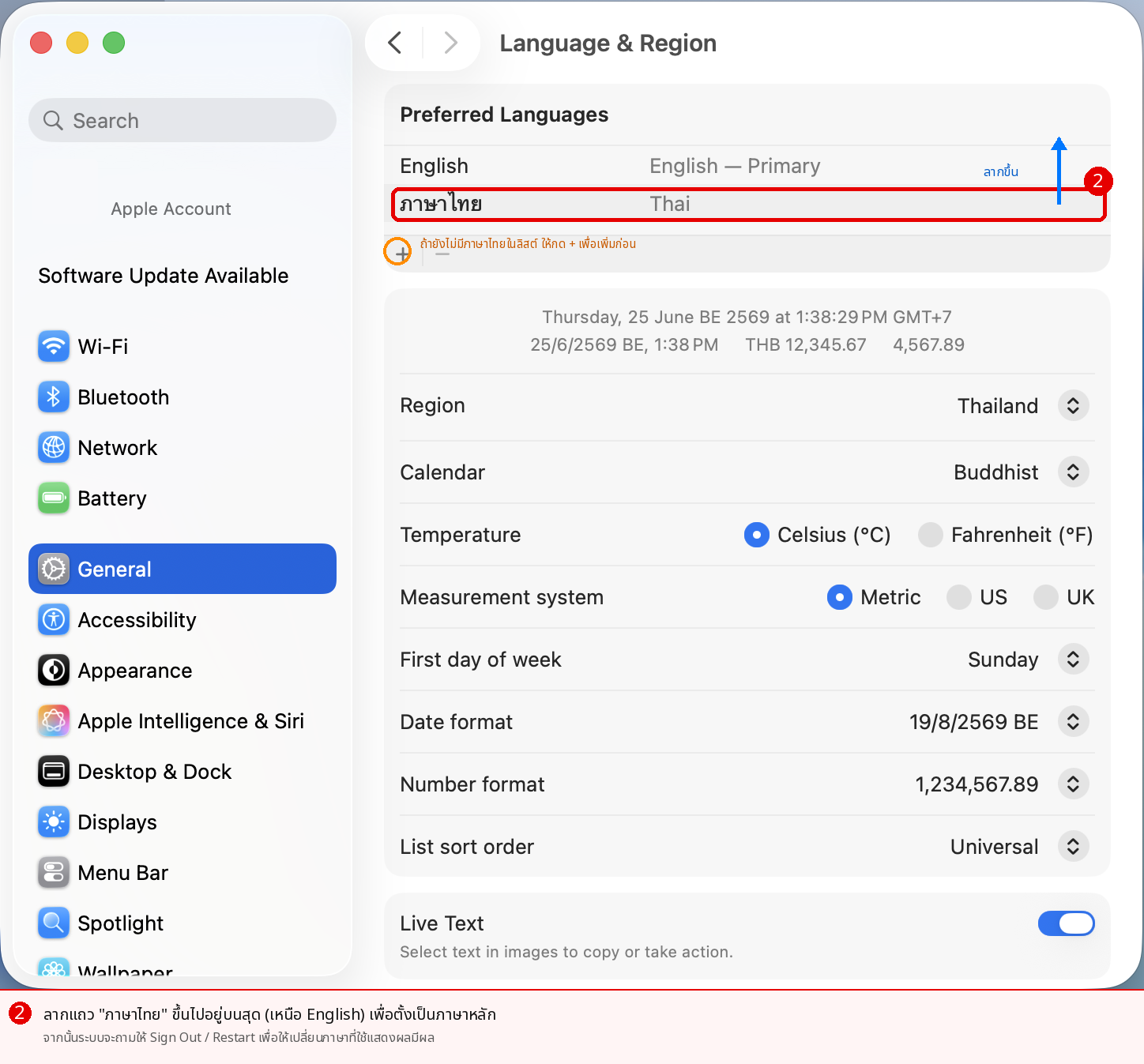The image size is (1144, 1064).
Task: Click the Displays sun icon
Action: click(54, 821)
